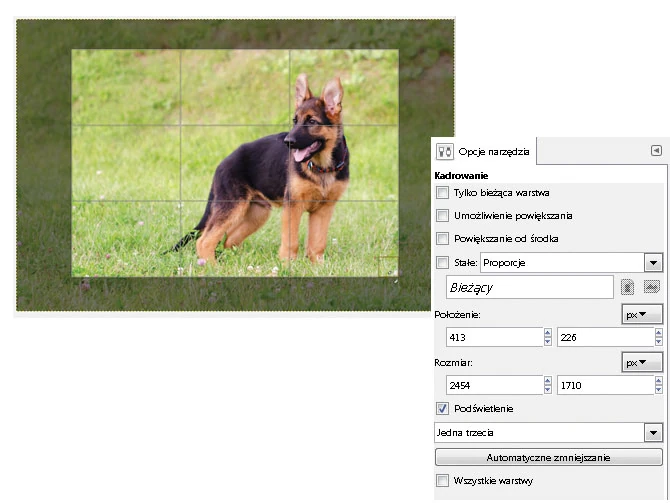Set portrait orientation icon
Image resolution: width=670 pixels, height=503 pixels.
tap(627, 287)
